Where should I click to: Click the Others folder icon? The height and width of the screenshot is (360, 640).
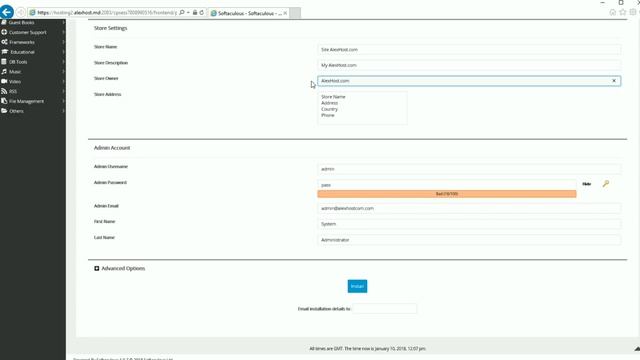tap(4, 111)
